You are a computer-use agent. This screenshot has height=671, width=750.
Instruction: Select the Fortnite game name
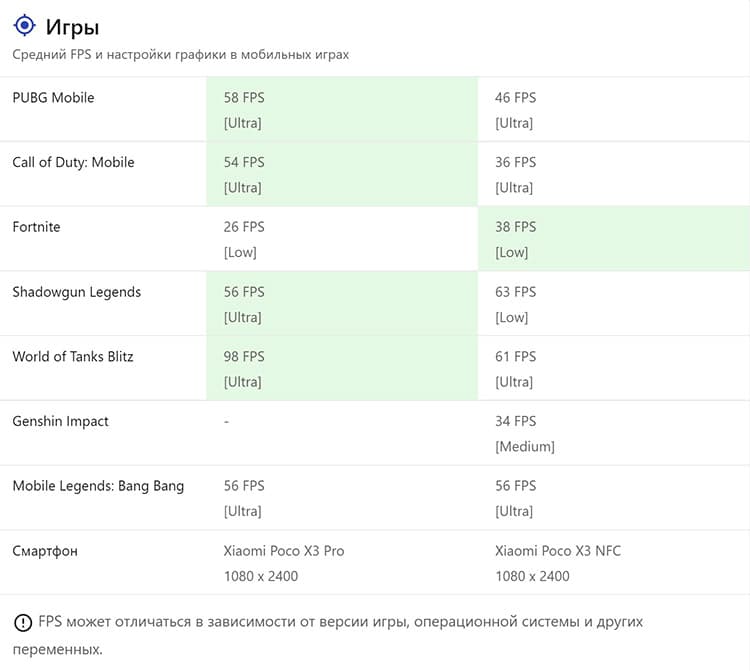(36, 227)
